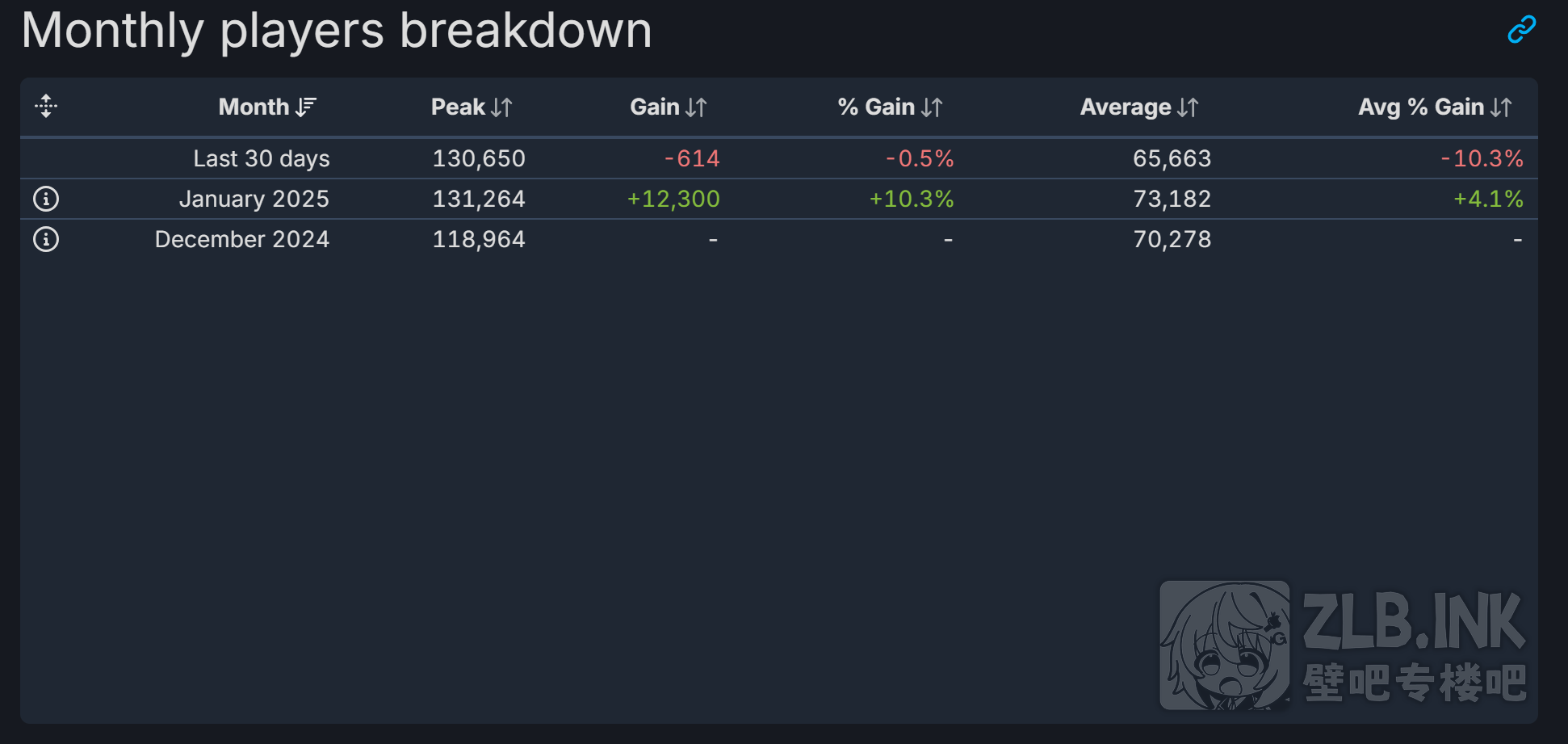Open info icon for January 2025
The height and width of the screenshot is (744, 1568).
(x=46, y=199)
